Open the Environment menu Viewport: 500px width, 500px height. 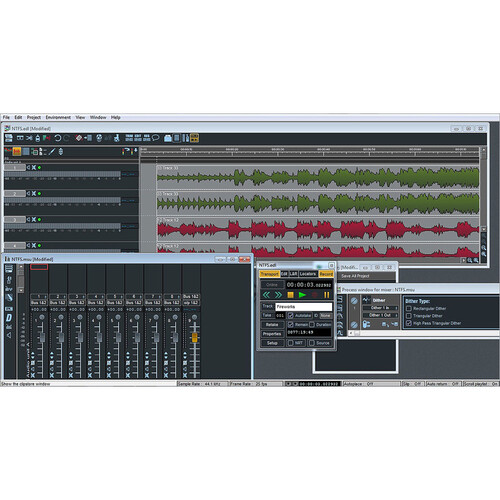[x=58, y=117]
